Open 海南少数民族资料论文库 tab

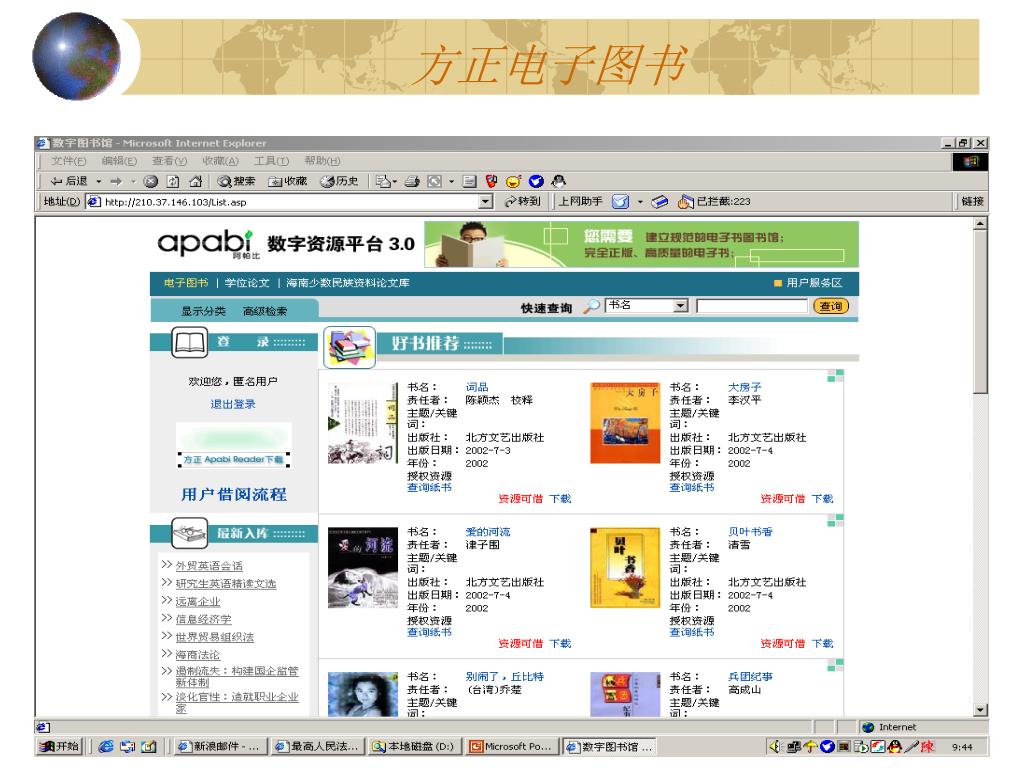[x=347, y=283]
